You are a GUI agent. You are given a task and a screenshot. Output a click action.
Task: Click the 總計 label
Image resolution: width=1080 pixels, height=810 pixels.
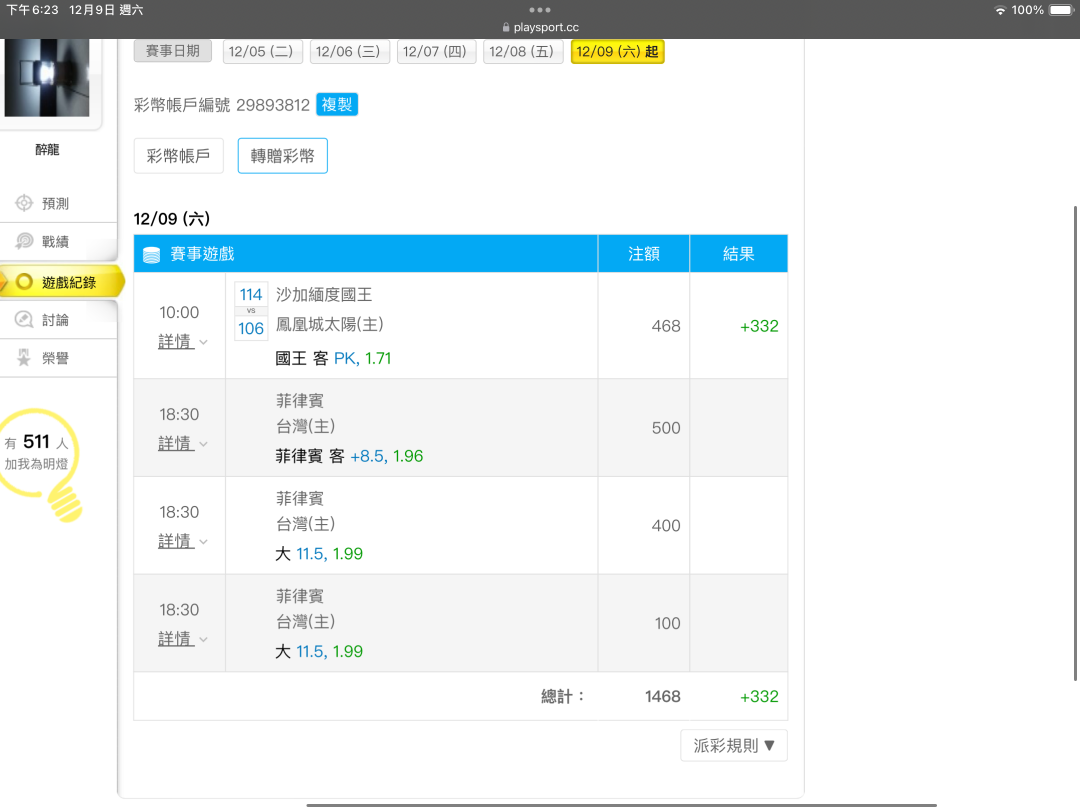[562, 696]
